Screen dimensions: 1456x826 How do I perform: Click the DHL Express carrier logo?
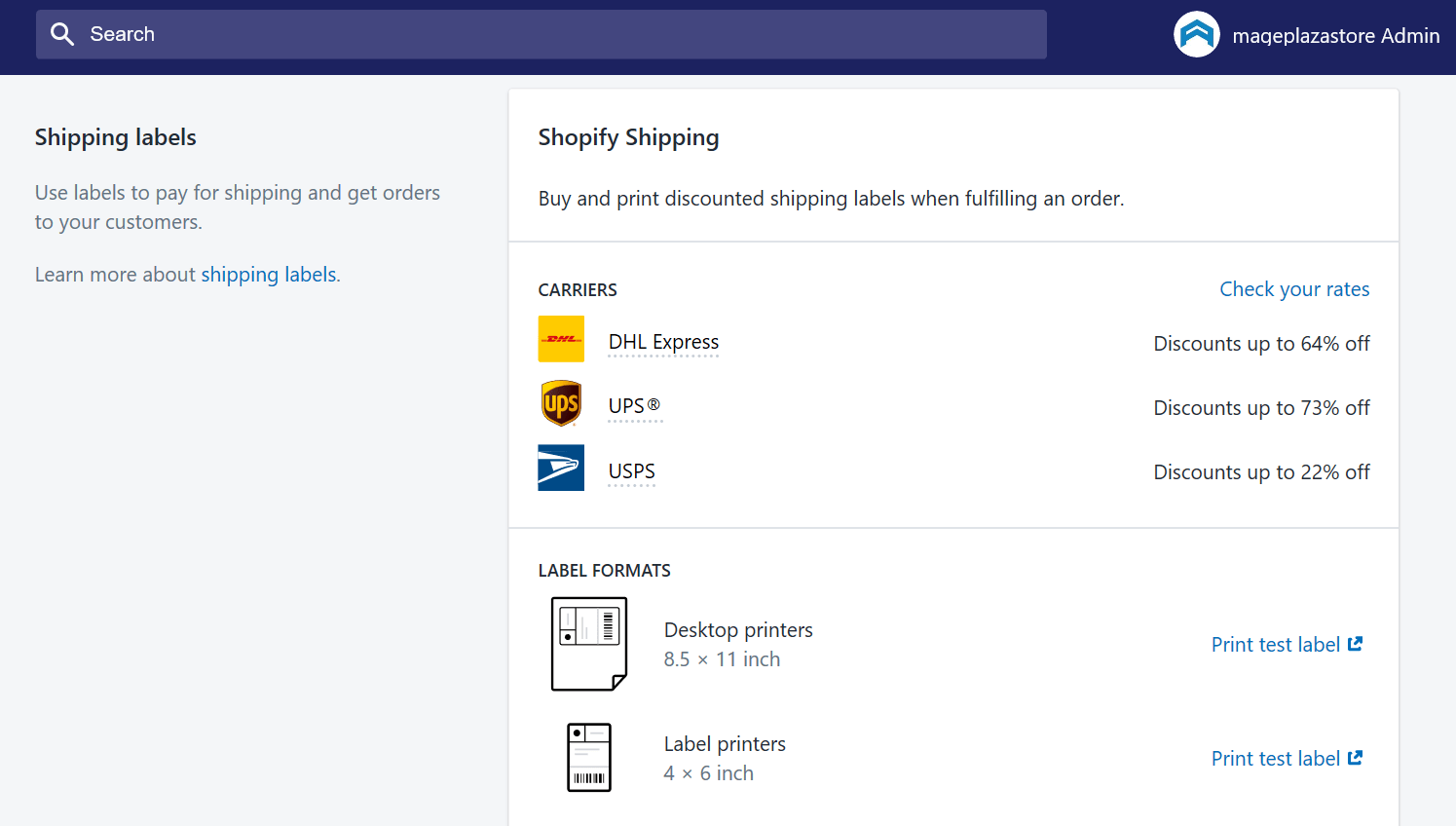tap(561, 339)
